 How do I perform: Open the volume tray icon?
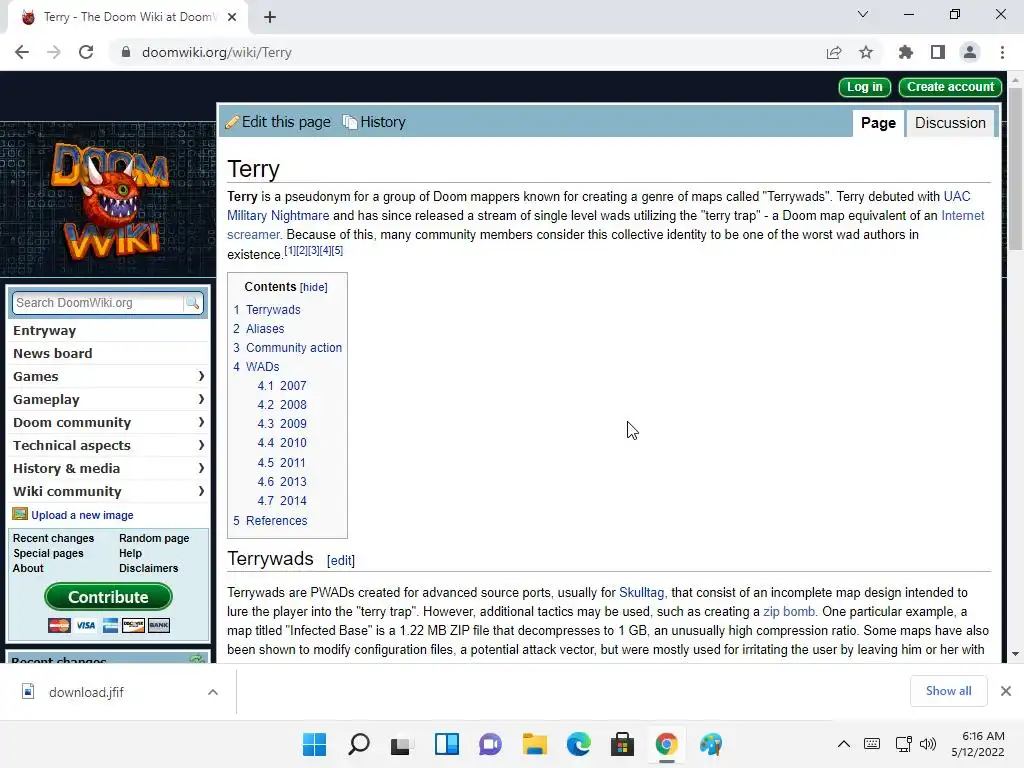coord(927,744)
